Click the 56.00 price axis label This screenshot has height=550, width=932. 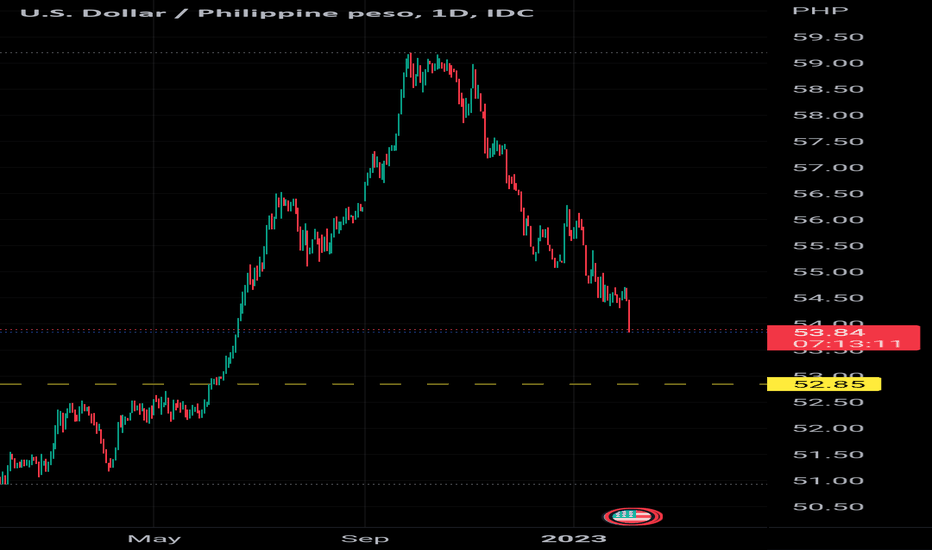828,220
